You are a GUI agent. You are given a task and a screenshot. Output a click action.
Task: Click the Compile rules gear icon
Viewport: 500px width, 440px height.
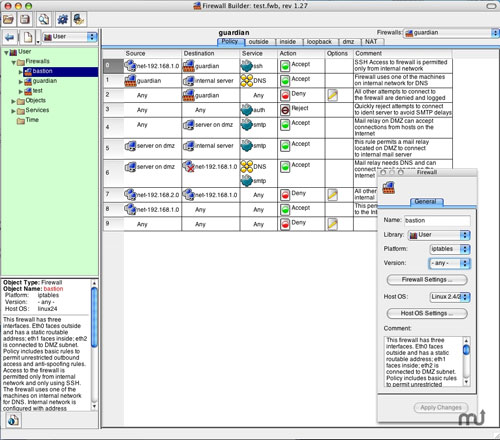(62, 19)
